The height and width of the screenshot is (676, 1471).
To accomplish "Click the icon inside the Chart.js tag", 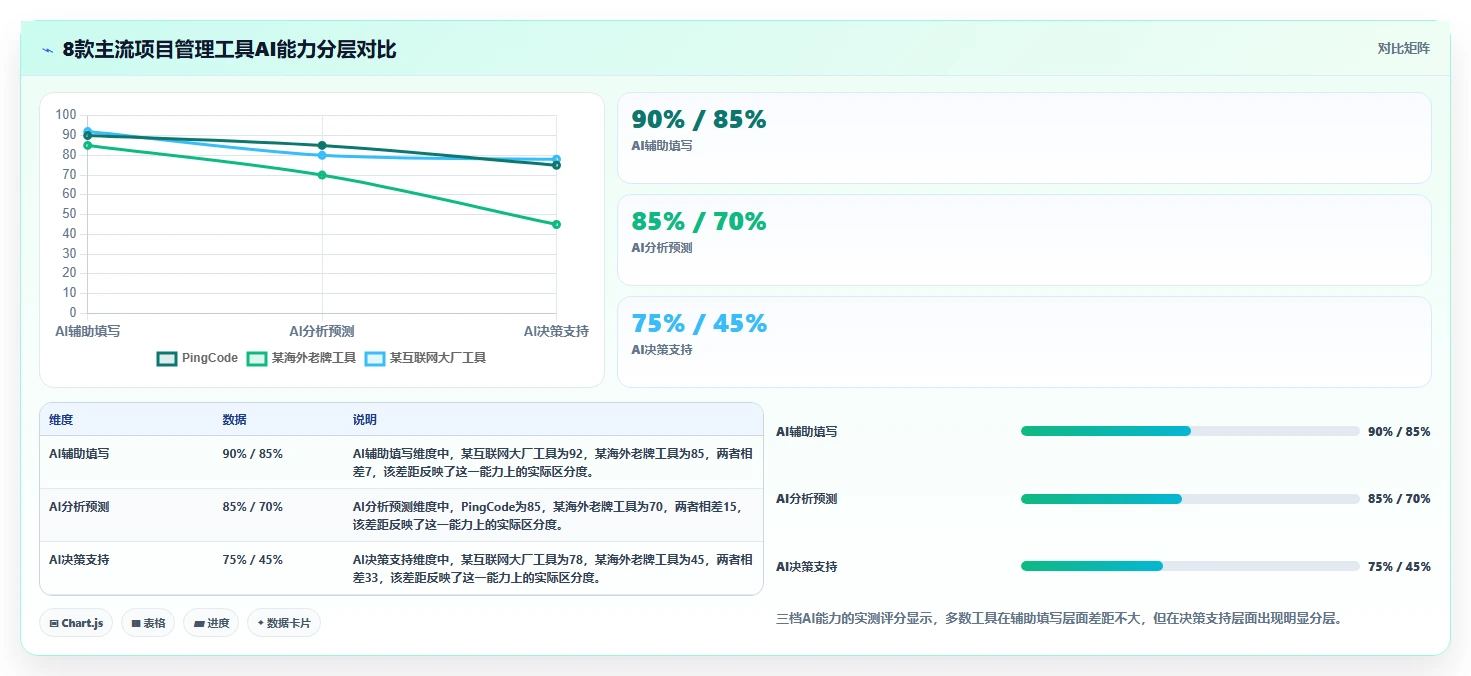I will pos(54,623).
